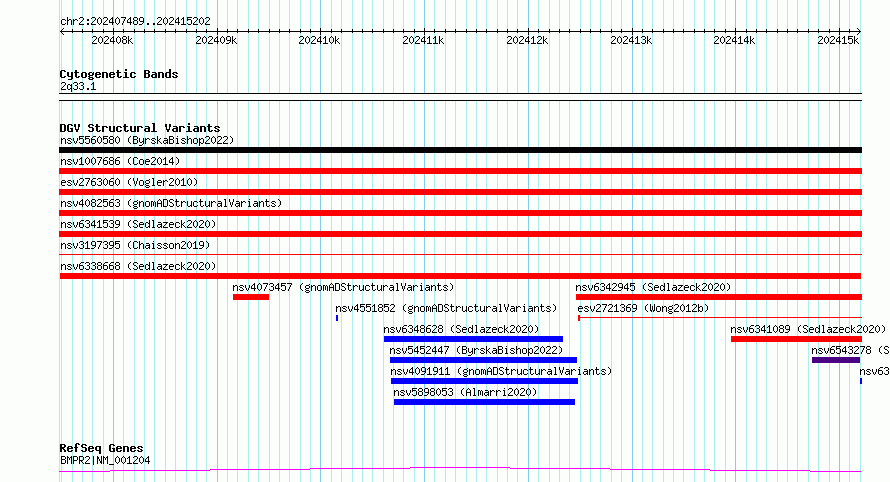
Task: Click the 202411k ruler tick label
Action: pos(423,40)
